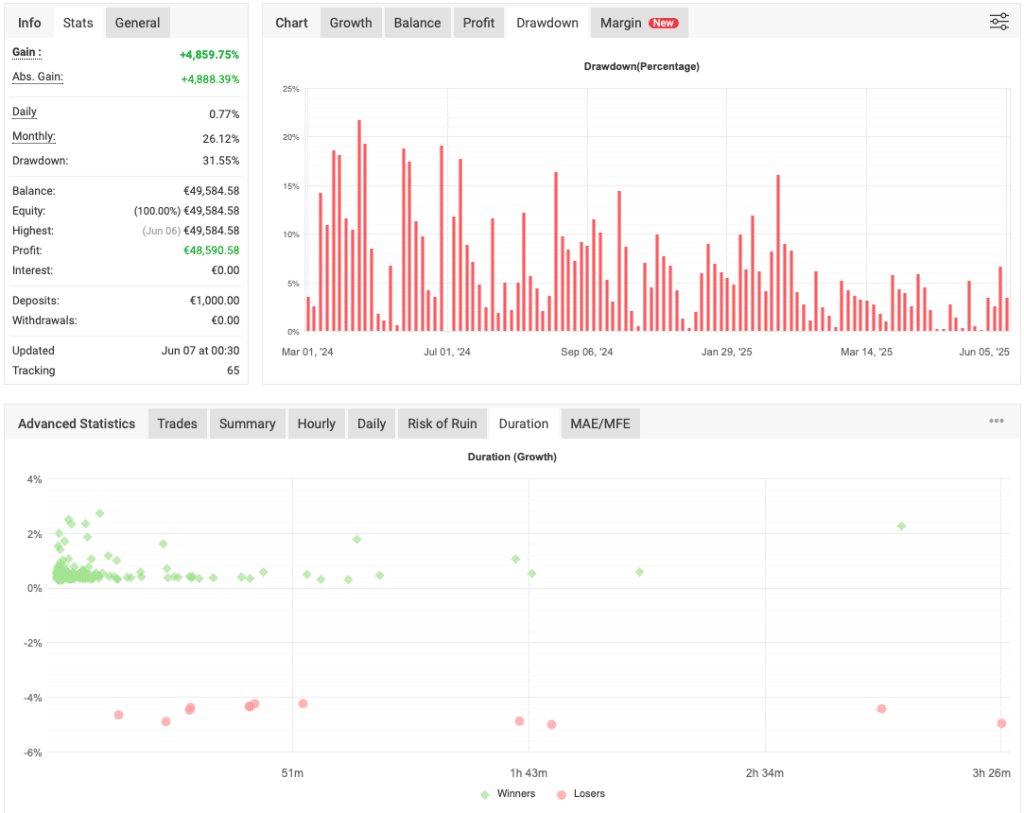Screen dimensions: 1024x813
Task: Click the ellipsis options icon
Action: tap(996, 421)
